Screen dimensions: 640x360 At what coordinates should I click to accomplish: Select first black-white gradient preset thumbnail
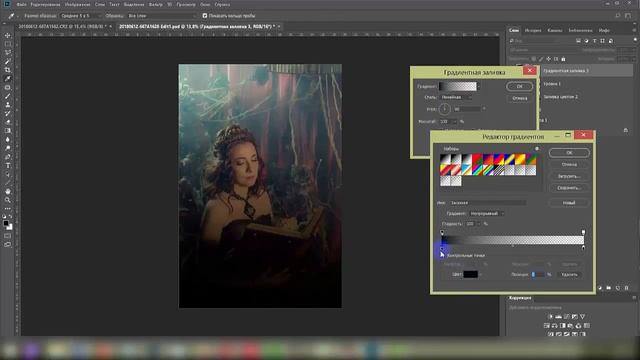coord(445,159)
